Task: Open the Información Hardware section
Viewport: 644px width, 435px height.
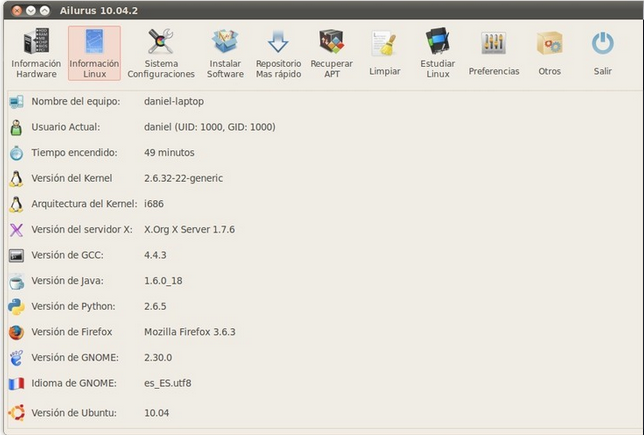Action: pos(36,53)
